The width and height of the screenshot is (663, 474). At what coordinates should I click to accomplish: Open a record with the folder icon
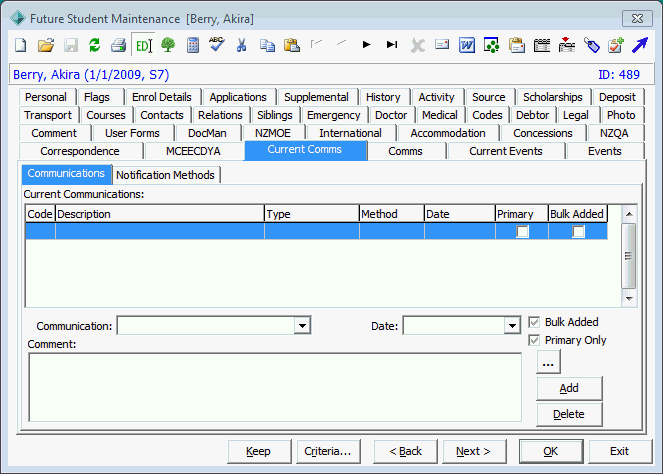coord(46,45)
